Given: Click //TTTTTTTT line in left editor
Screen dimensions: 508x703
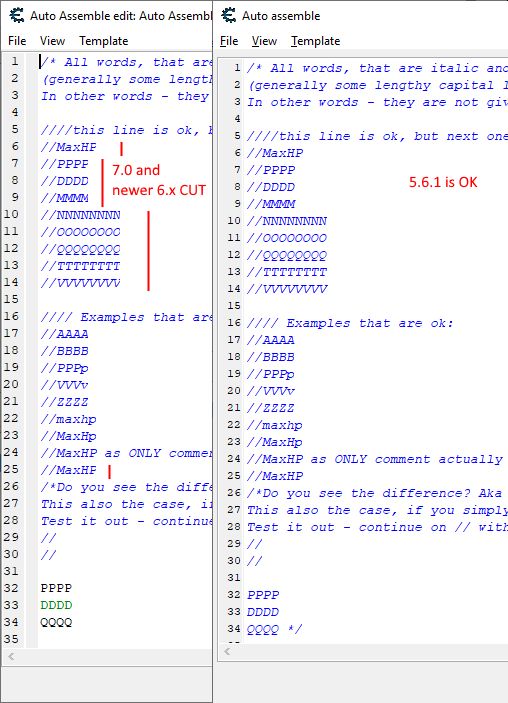Looking at the screenshot, I should (x=80, y=266).
